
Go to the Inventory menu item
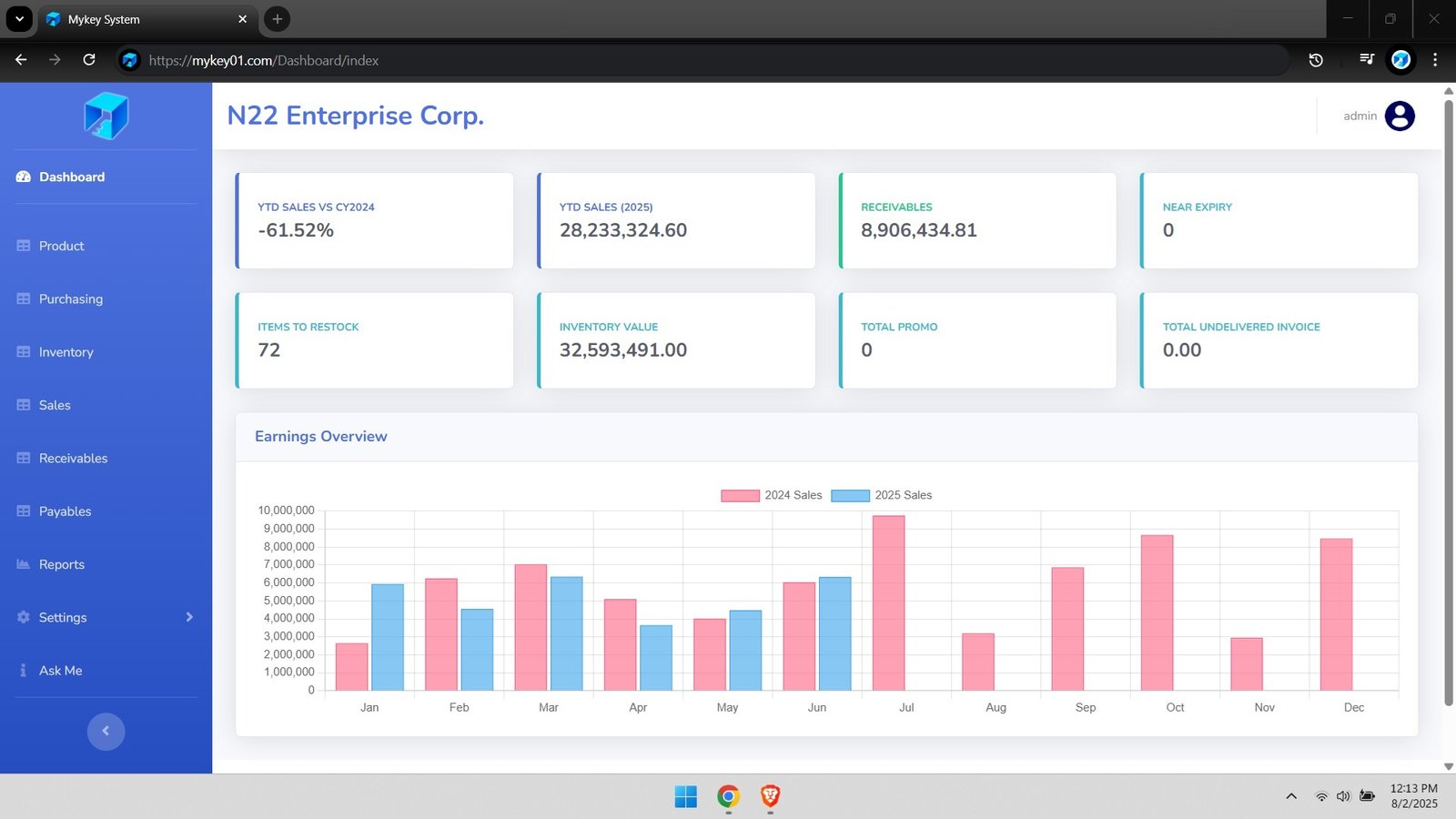coord(66,352)
